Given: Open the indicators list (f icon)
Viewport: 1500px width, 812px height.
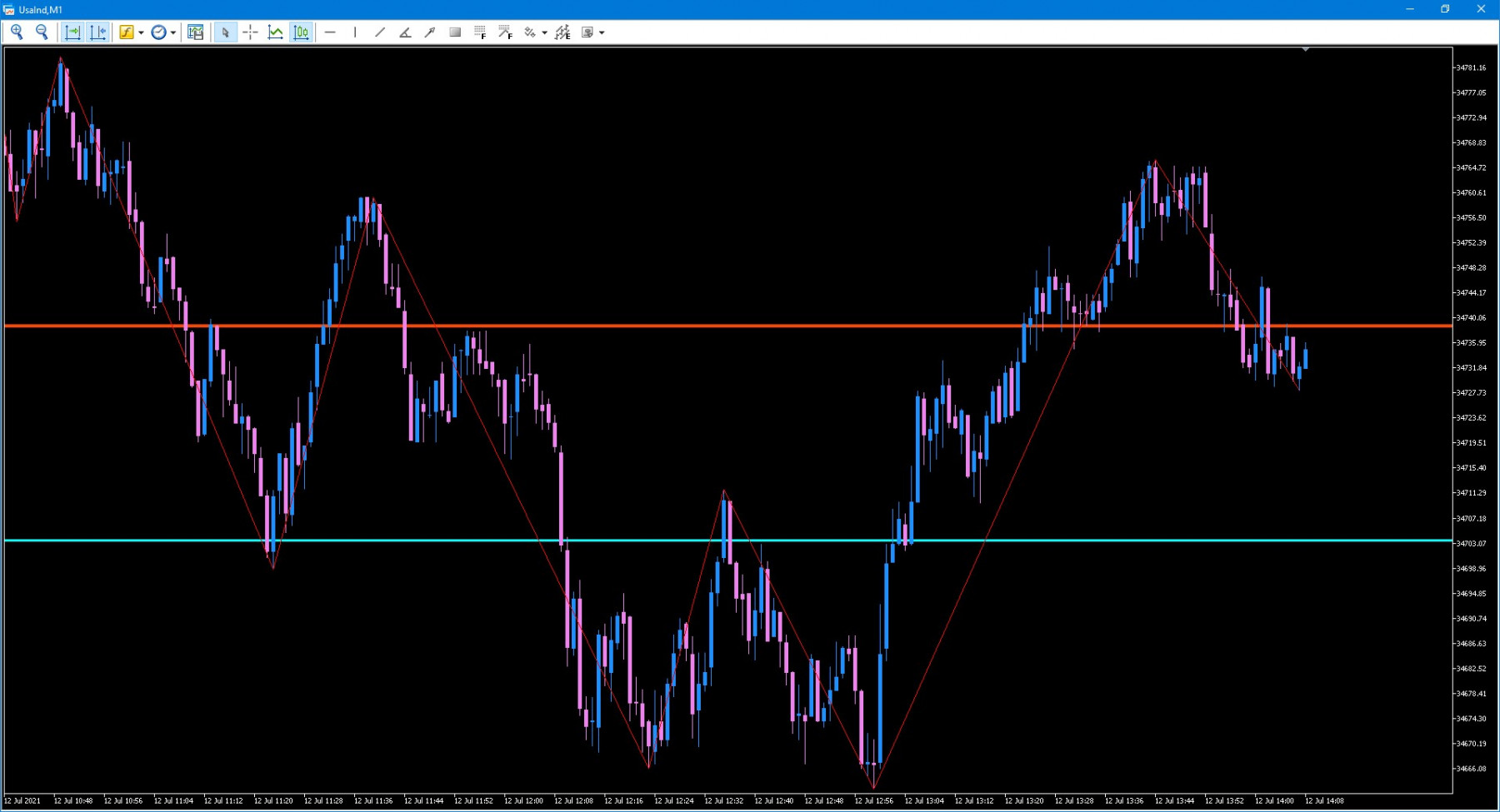Looking at the screenshot, I should coord(126,32).
